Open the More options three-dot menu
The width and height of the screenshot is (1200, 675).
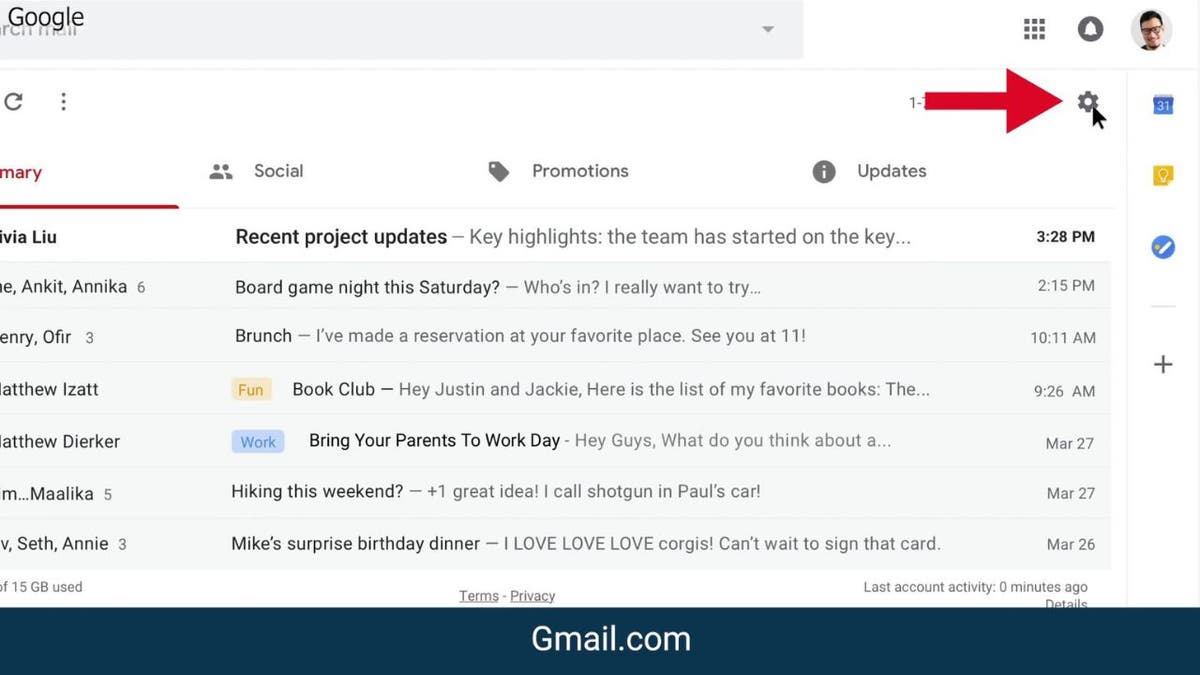(x=63, y=101)
